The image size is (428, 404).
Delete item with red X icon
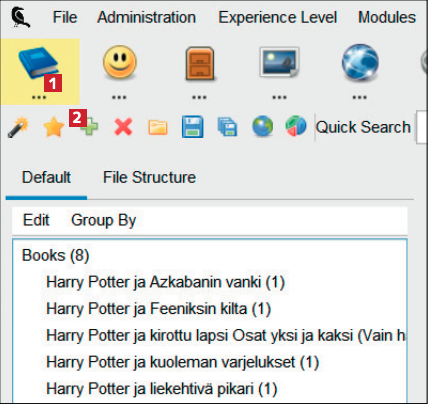point(123,127)
